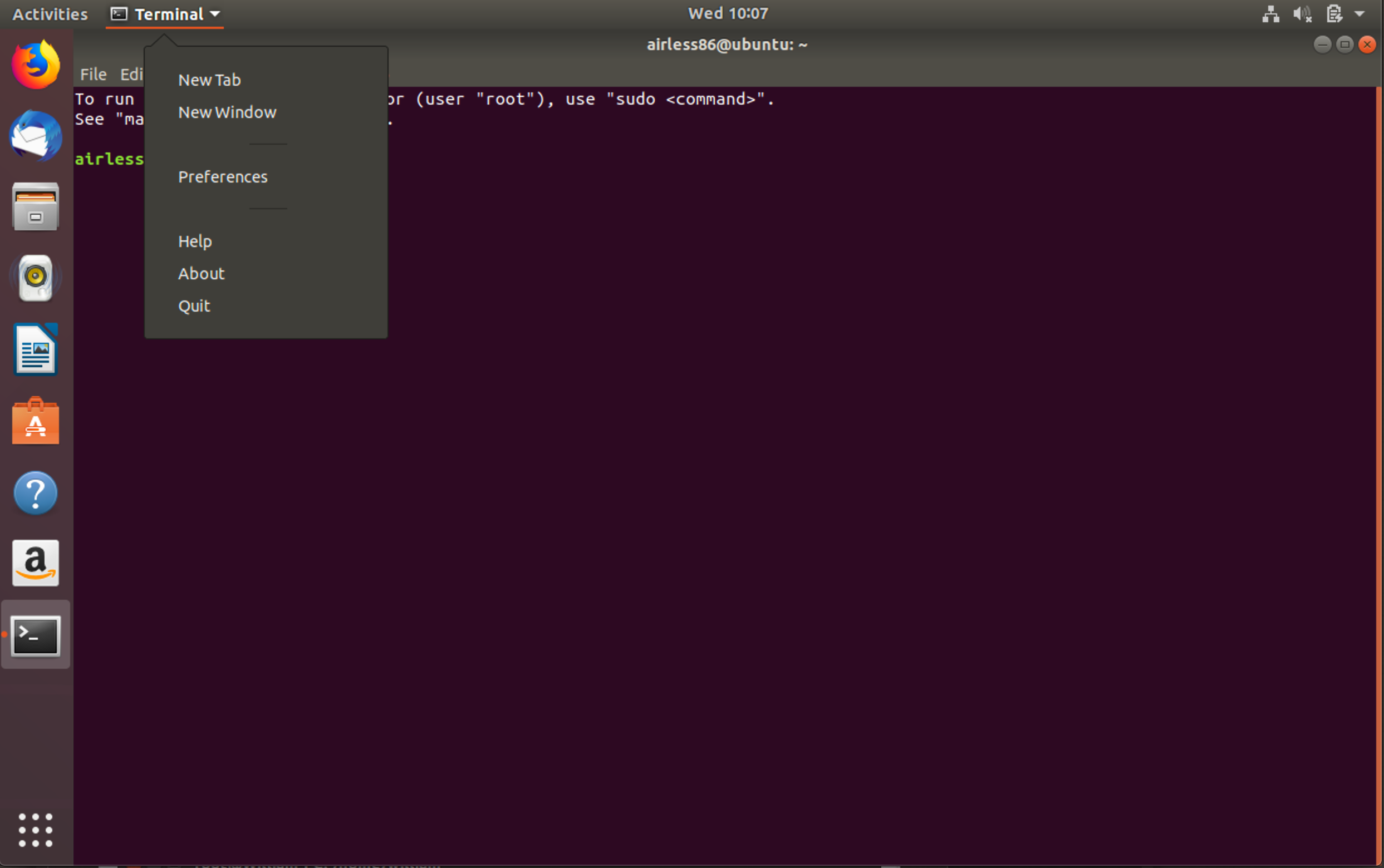
Task: Click Help in the dropdown menu
Action: [195, 241]
